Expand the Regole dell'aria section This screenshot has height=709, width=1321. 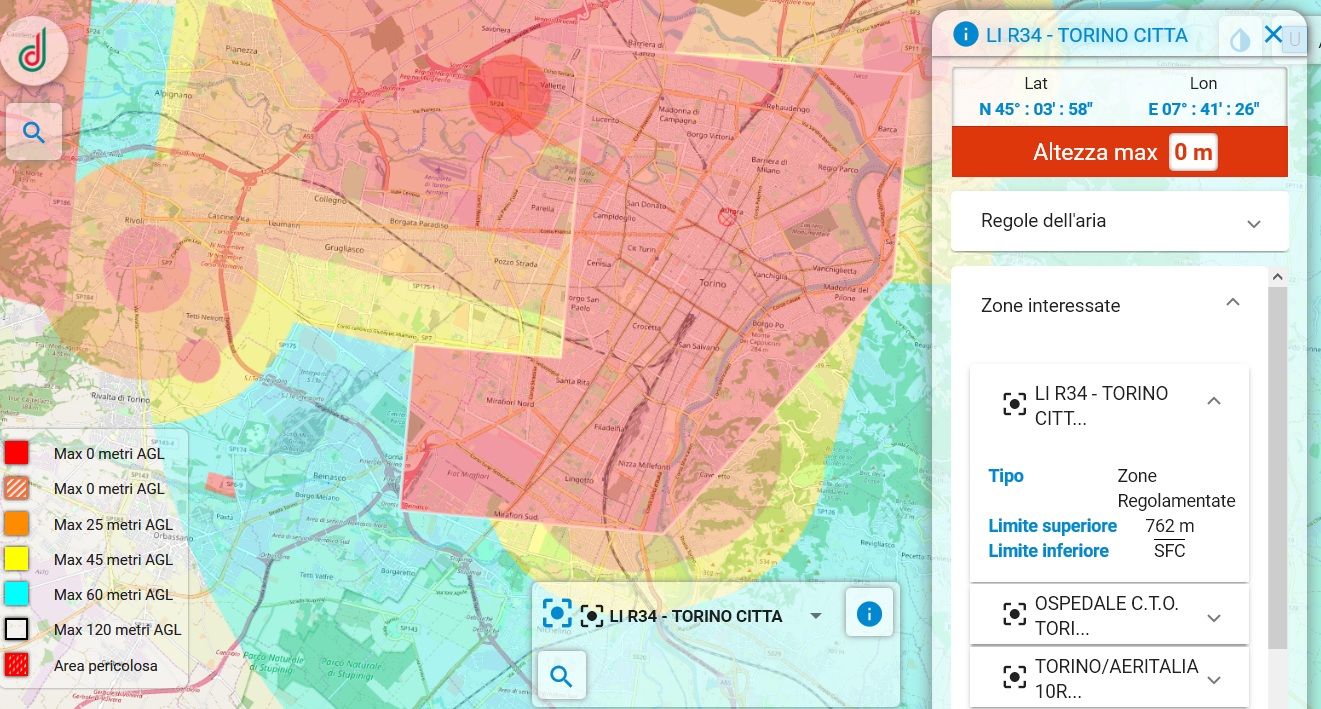pos(1253,223)
